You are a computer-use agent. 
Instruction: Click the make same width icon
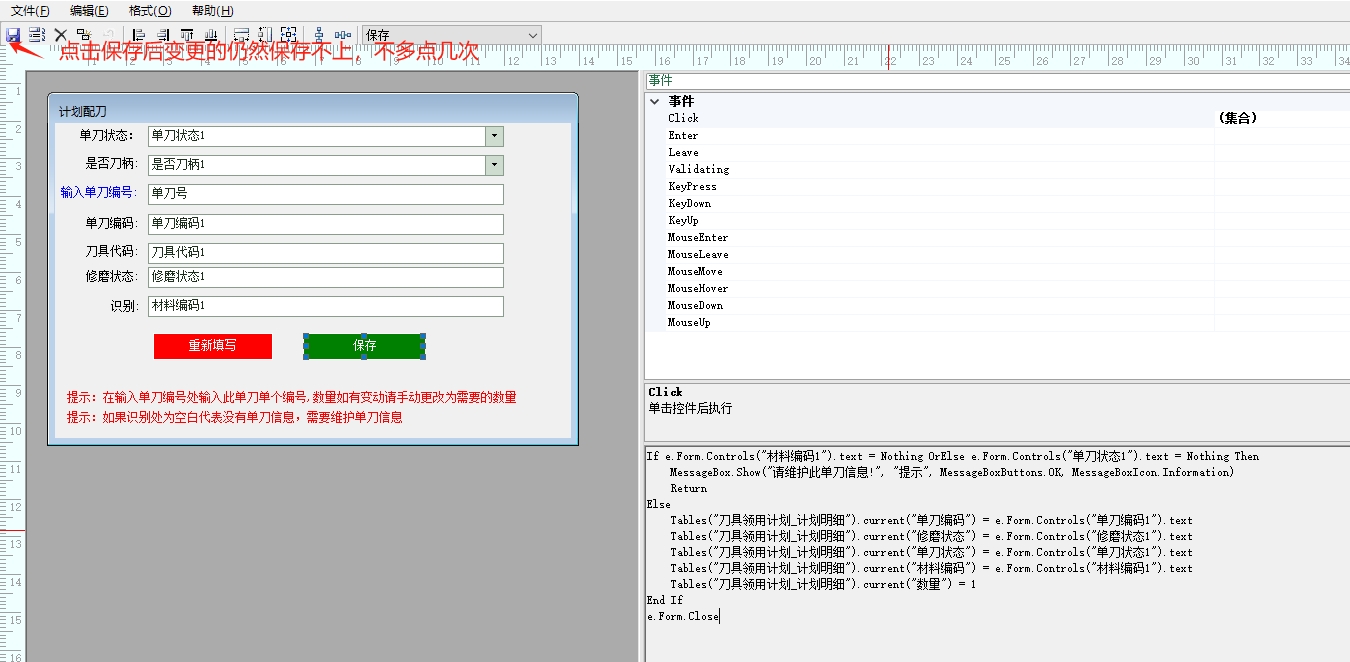click(241, 35)
